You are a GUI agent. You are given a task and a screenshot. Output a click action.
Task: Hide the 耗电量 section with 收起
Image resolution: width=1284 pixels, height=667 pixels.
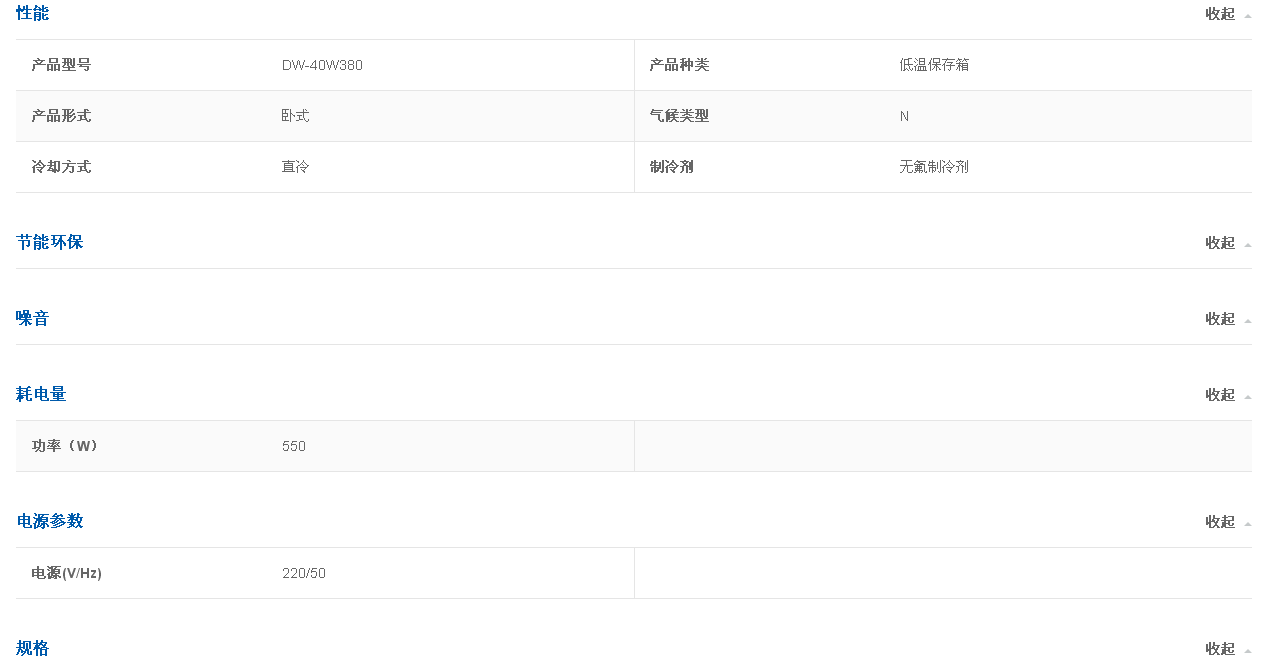1220,395
